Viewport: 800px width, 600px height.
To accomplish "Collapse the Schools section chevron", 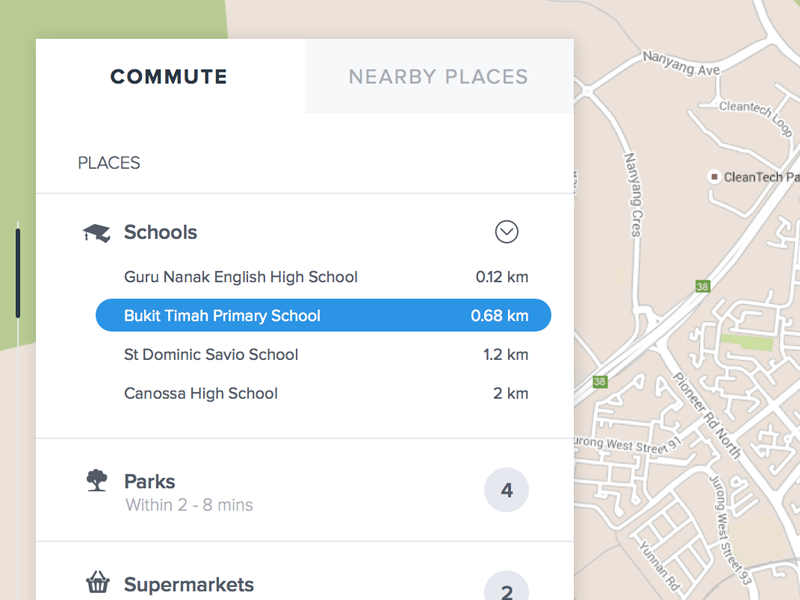I will click(x=507, y=232).
